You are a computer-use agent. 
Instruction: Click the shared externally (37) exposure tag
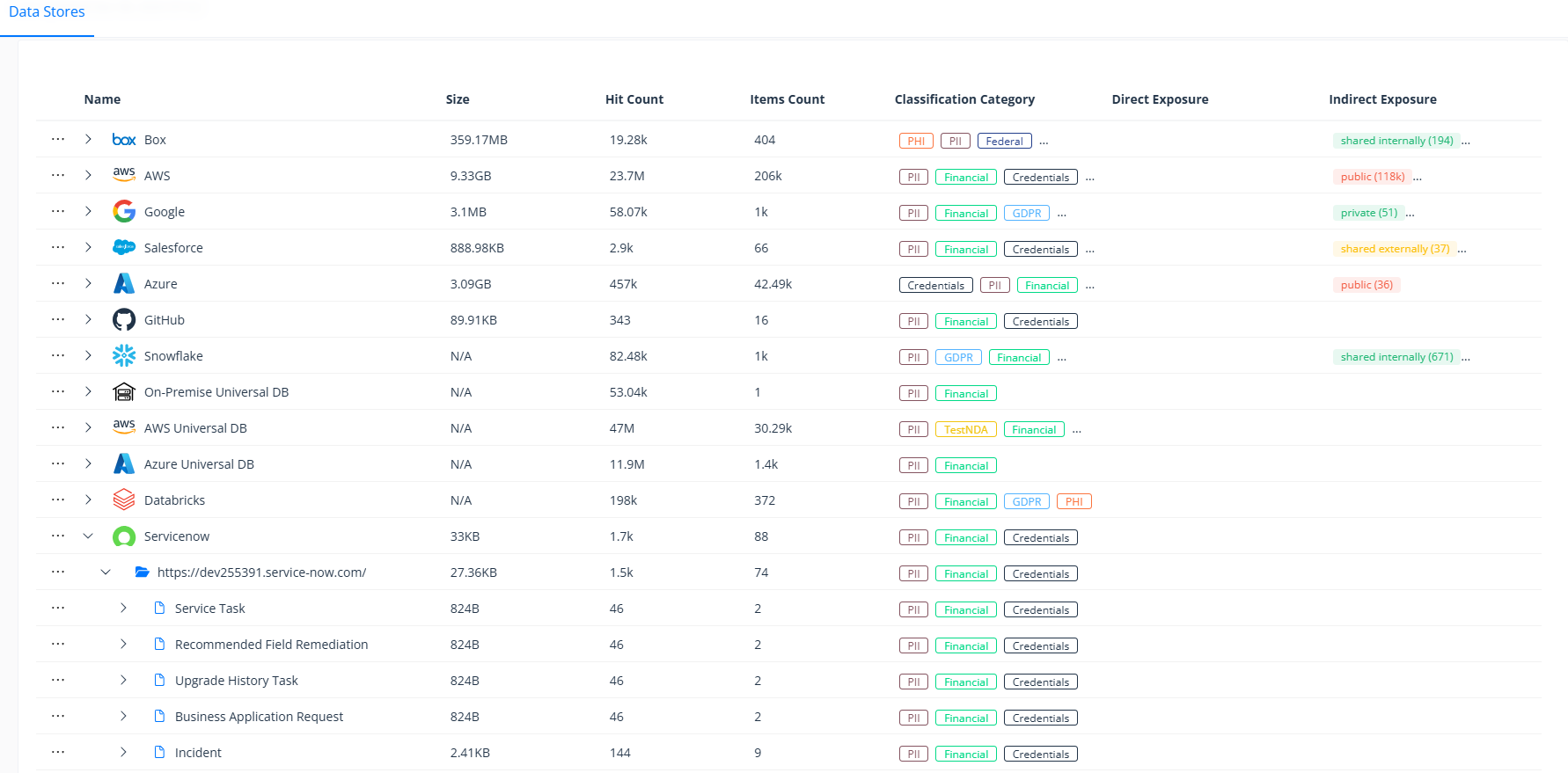1395,249
